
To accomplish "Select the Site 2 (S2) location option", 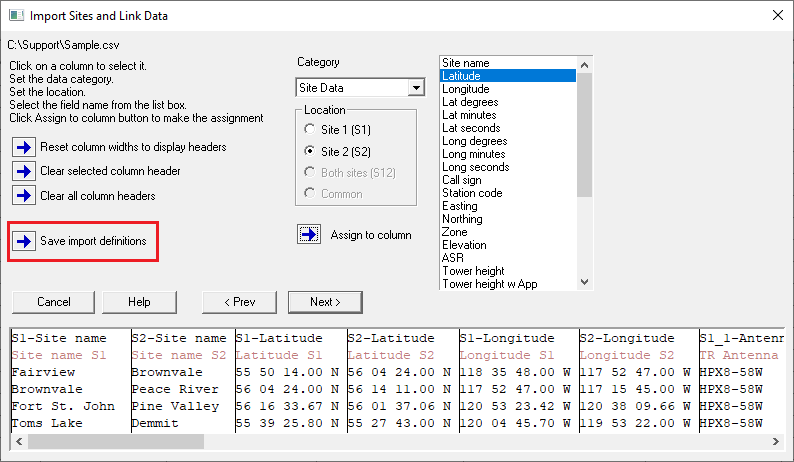I will pos(310,151).
